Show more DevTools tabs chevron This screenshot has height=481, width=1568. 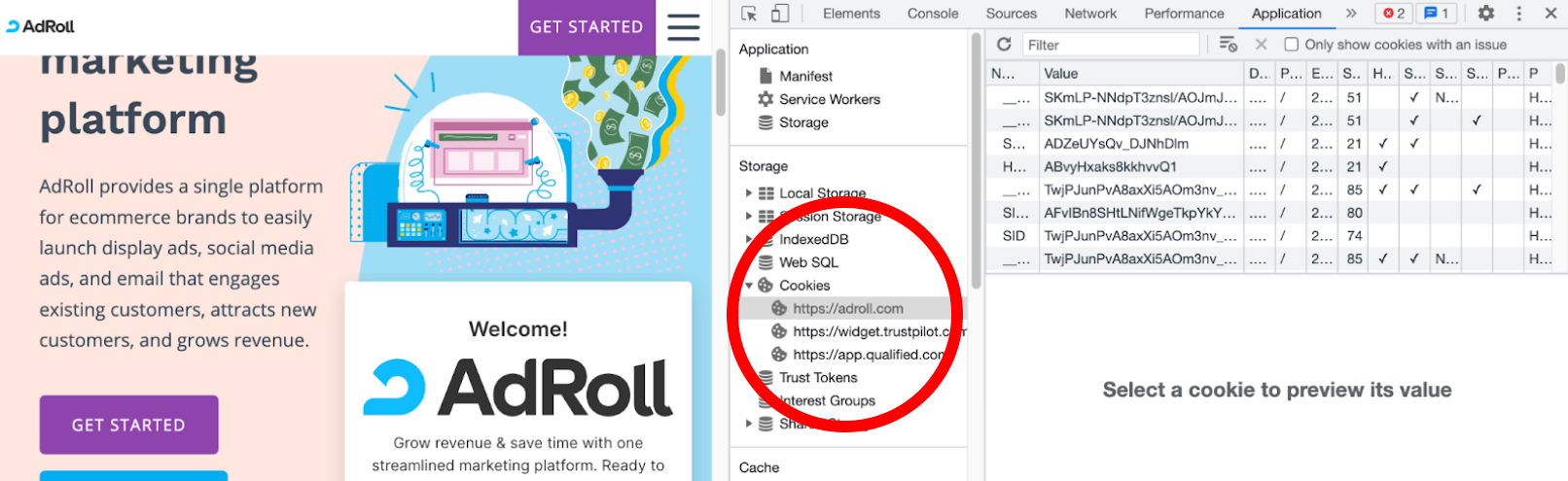pos(1351,14)
